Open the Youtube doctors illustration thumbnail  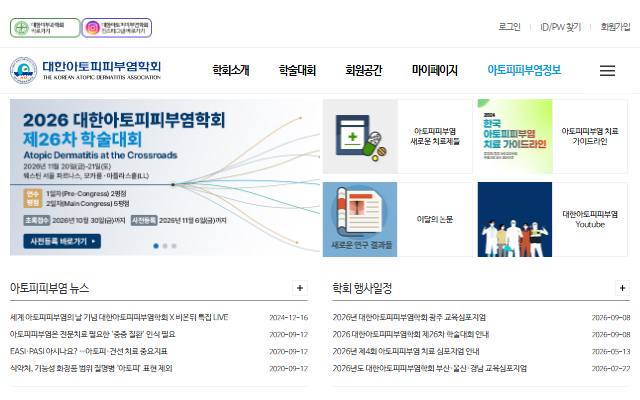tap(515, 220)
